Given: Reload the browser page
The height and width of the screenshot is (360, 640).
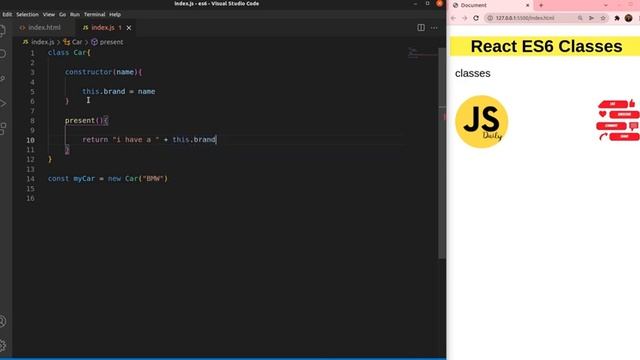Looking at the screenshot, I should [x=476, y=18].
